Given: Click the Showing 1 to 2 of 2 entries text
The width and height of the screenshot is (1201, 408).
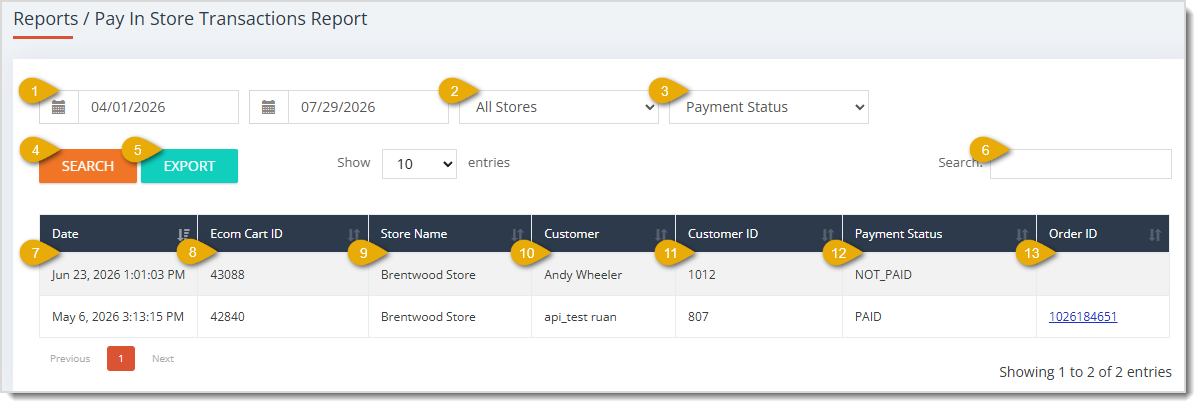Looking at the screenshot, I should point(1085,372).
